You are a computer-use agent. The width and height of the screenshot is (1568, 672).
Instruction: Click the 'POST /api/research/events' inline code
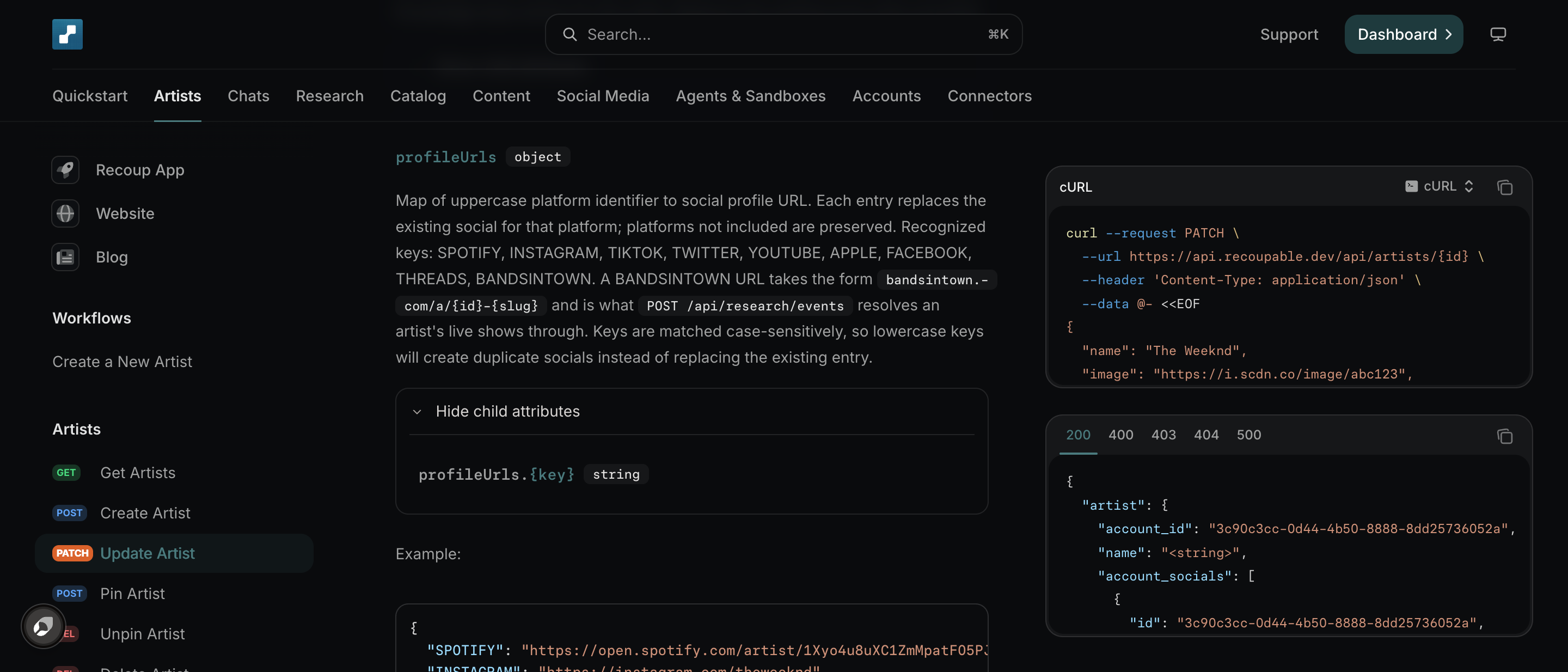click(x=745, y=306)
